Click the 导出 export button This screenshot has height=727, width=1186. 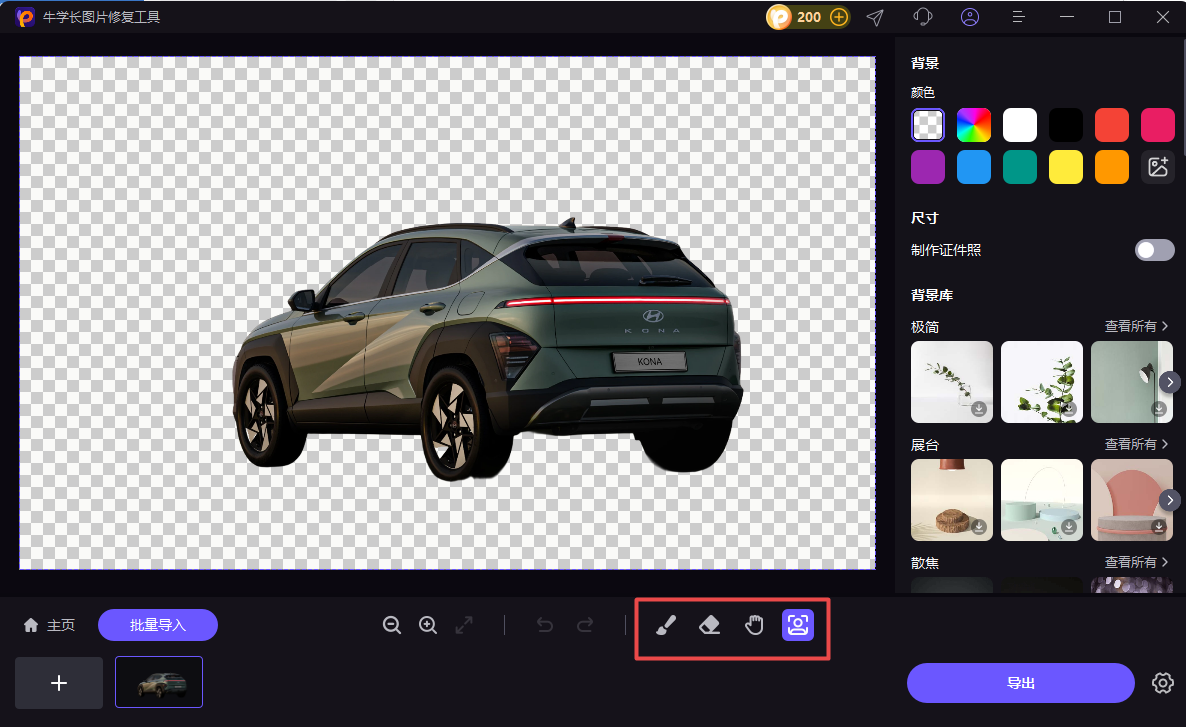1020,683
